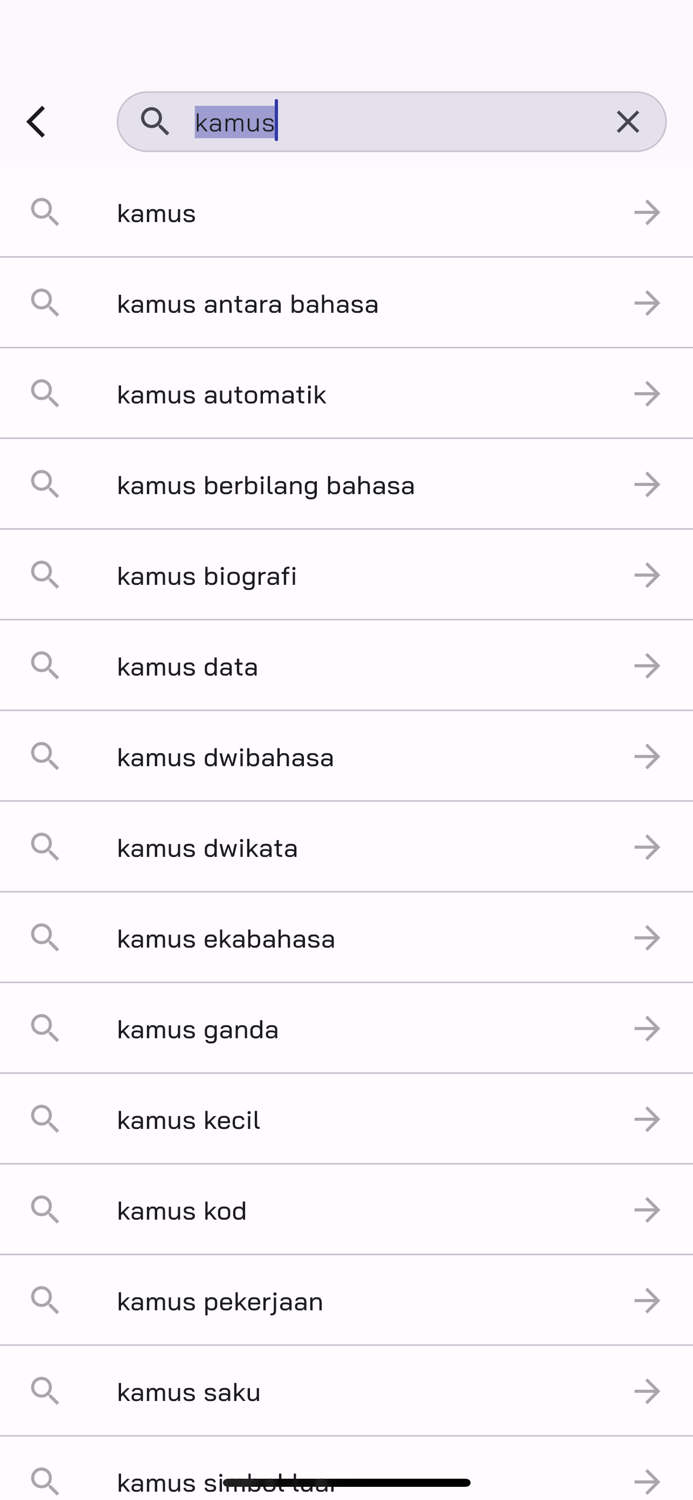Tap the arrow next to kamus automatik
The width and height of the screenshot is (693, 1500).
click(x=647, y=394)
